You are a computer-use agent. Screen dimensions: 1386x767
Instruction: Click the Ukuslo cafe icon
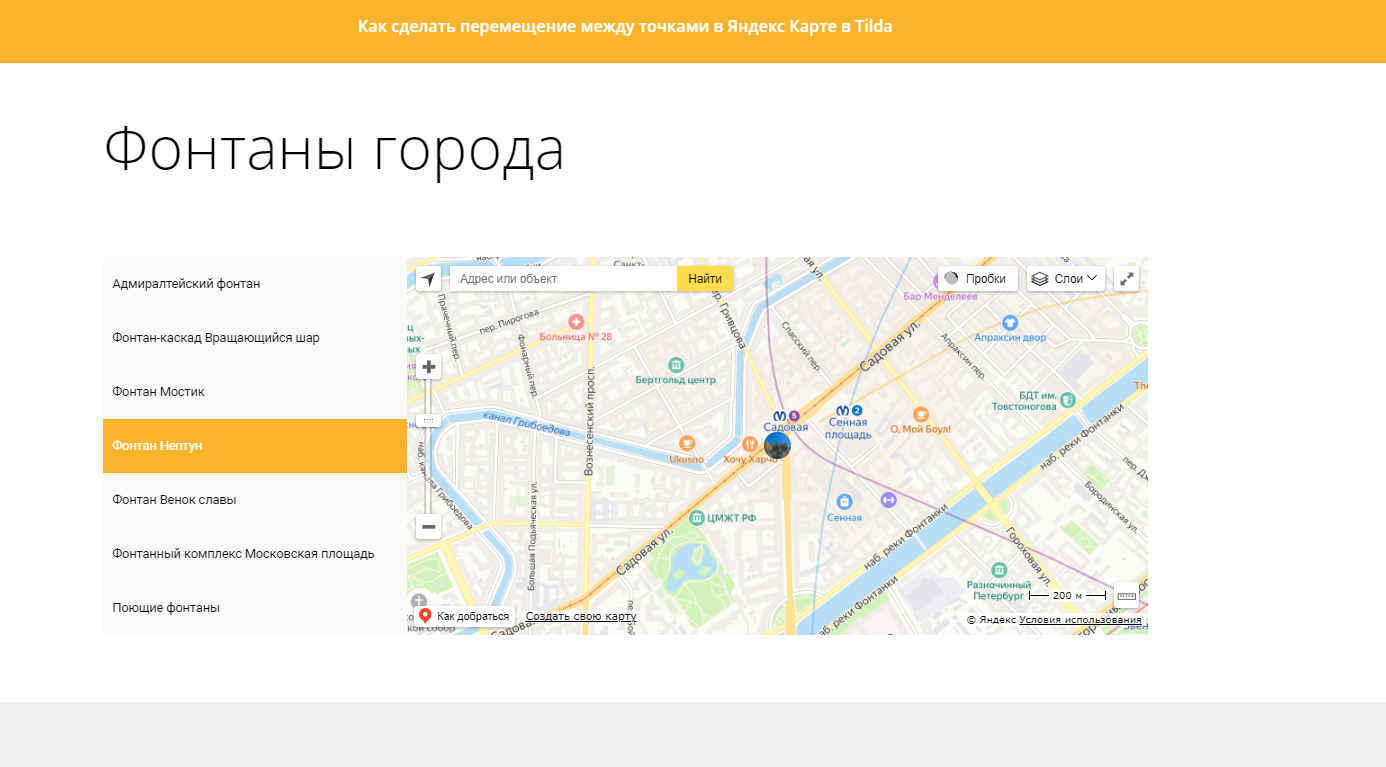[686, 443]
